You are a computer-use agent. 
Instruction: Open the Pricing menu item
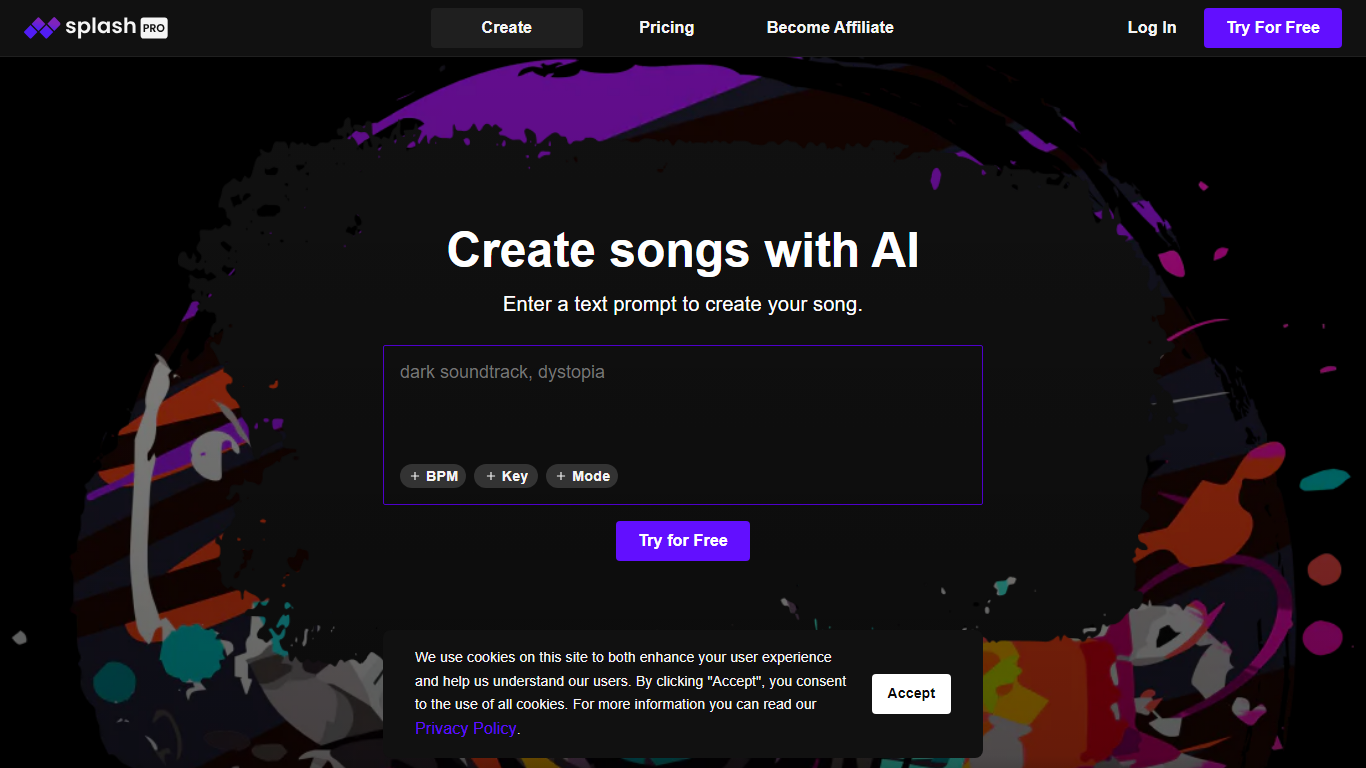pyautogui.click(x=666, y=28)
